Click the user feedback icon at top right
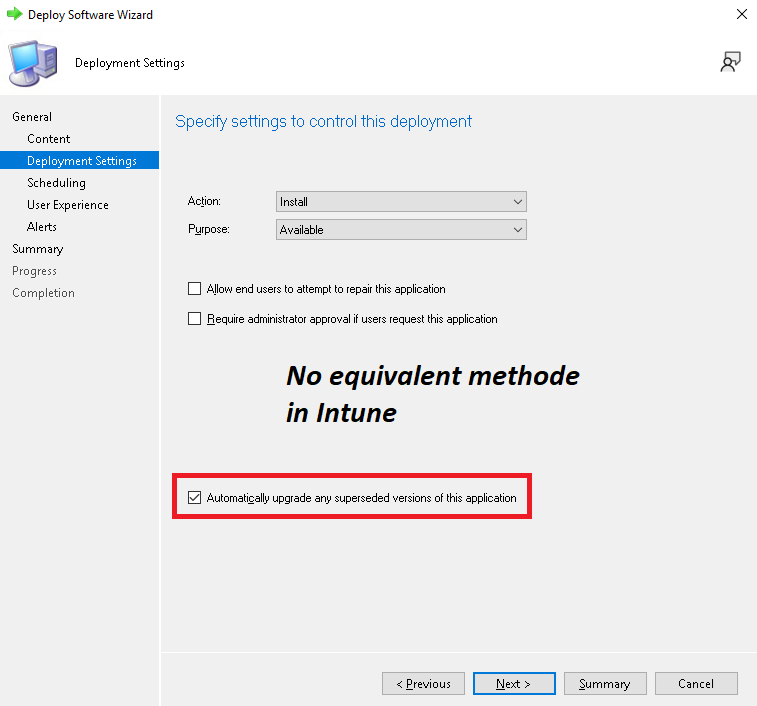The image size is (757, 706). pyautogui.click(x=730, y=62)
